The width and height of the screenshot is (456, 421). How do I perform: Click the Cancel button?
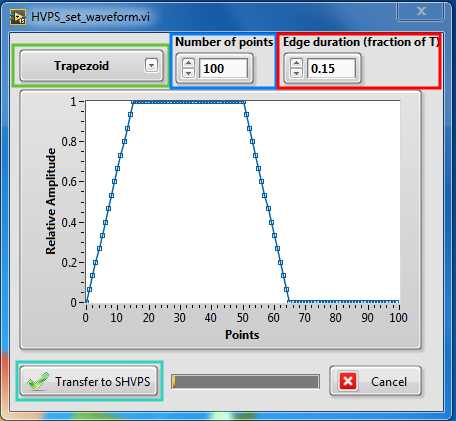click(x=375, y=381)
